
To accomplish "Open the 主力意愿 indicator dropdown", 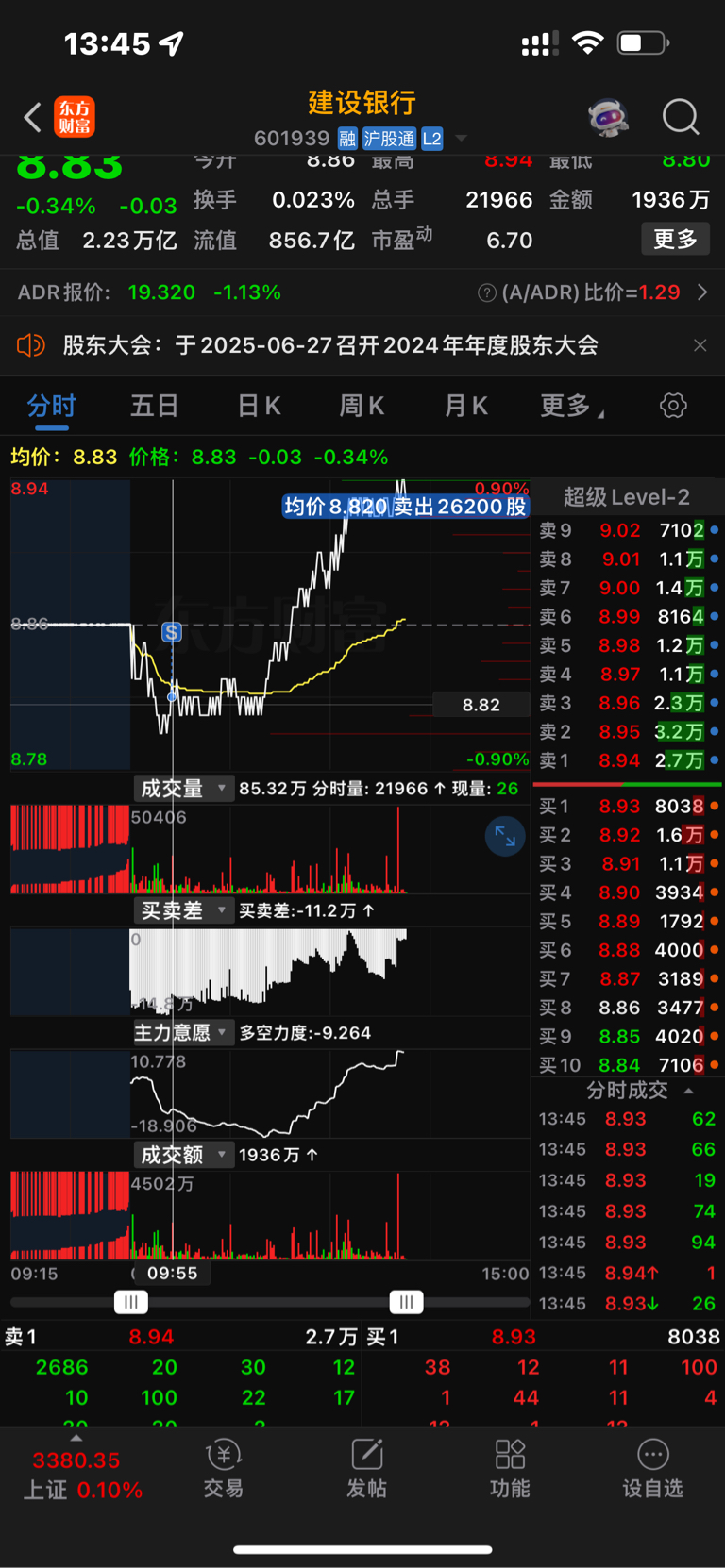I will [183, 1032].
